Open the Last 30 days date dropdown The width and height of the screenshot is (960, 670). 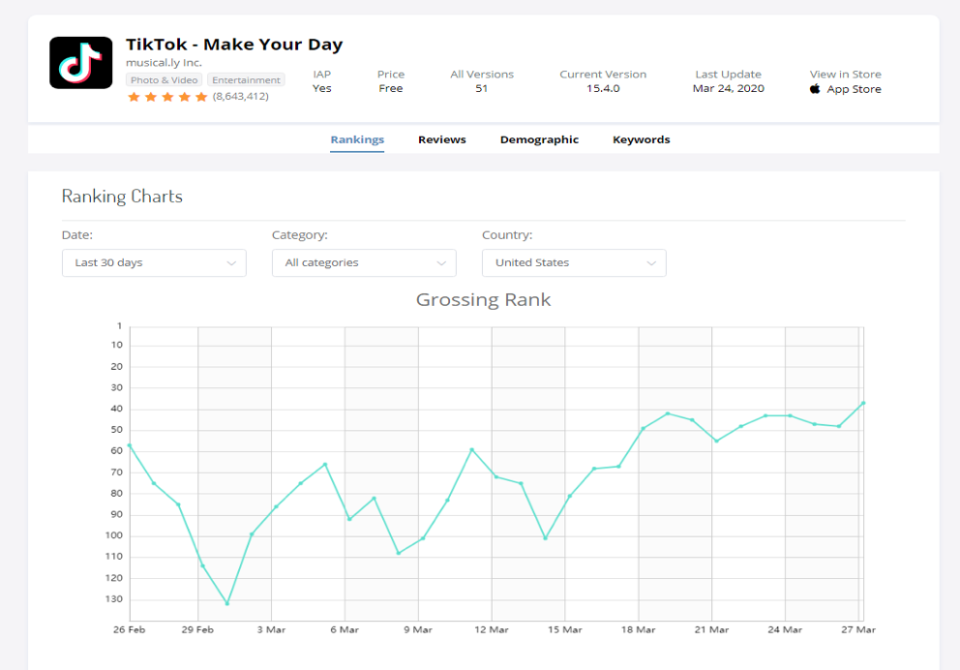[154, 263]
